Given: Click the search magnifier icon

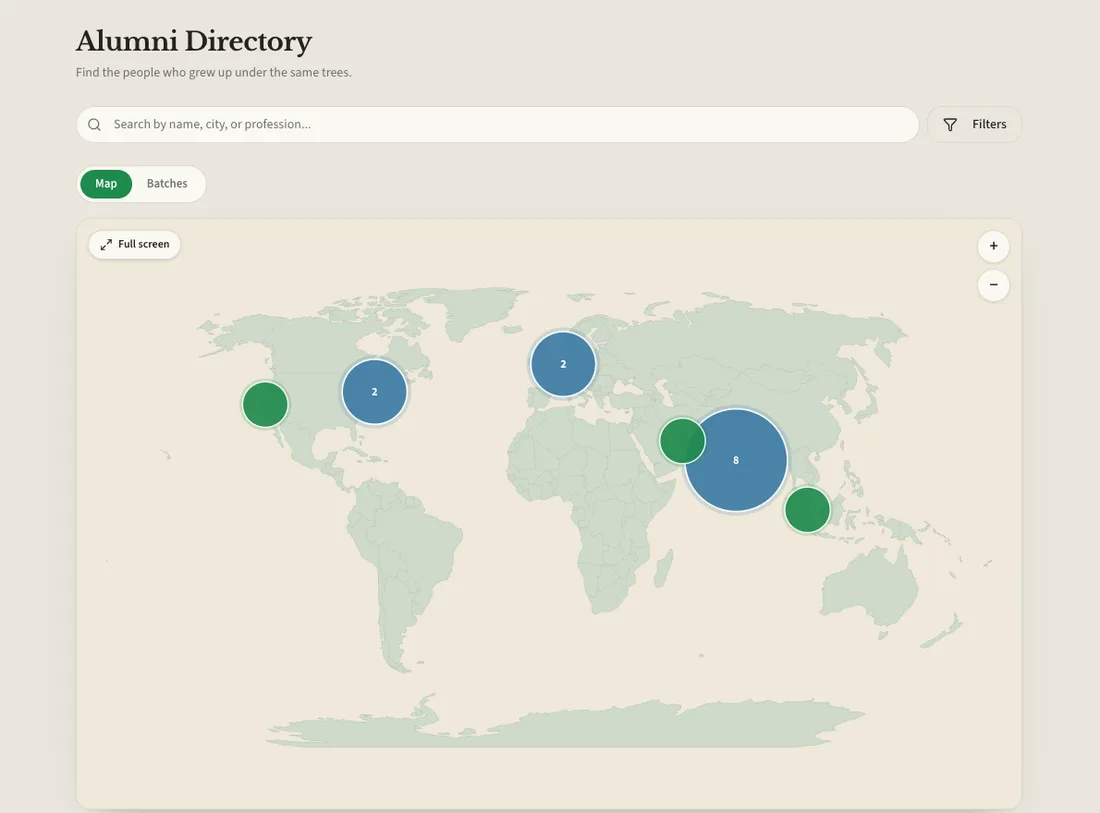Looking at the screenshot, I should tap(94, 125).
